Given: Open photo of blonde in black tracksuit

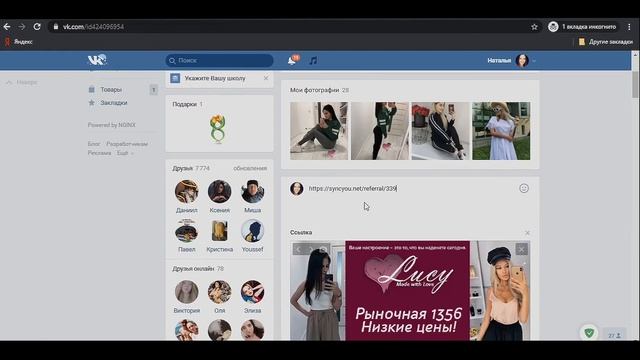Looking at the screenshot, I should click(x=440, y=131).
